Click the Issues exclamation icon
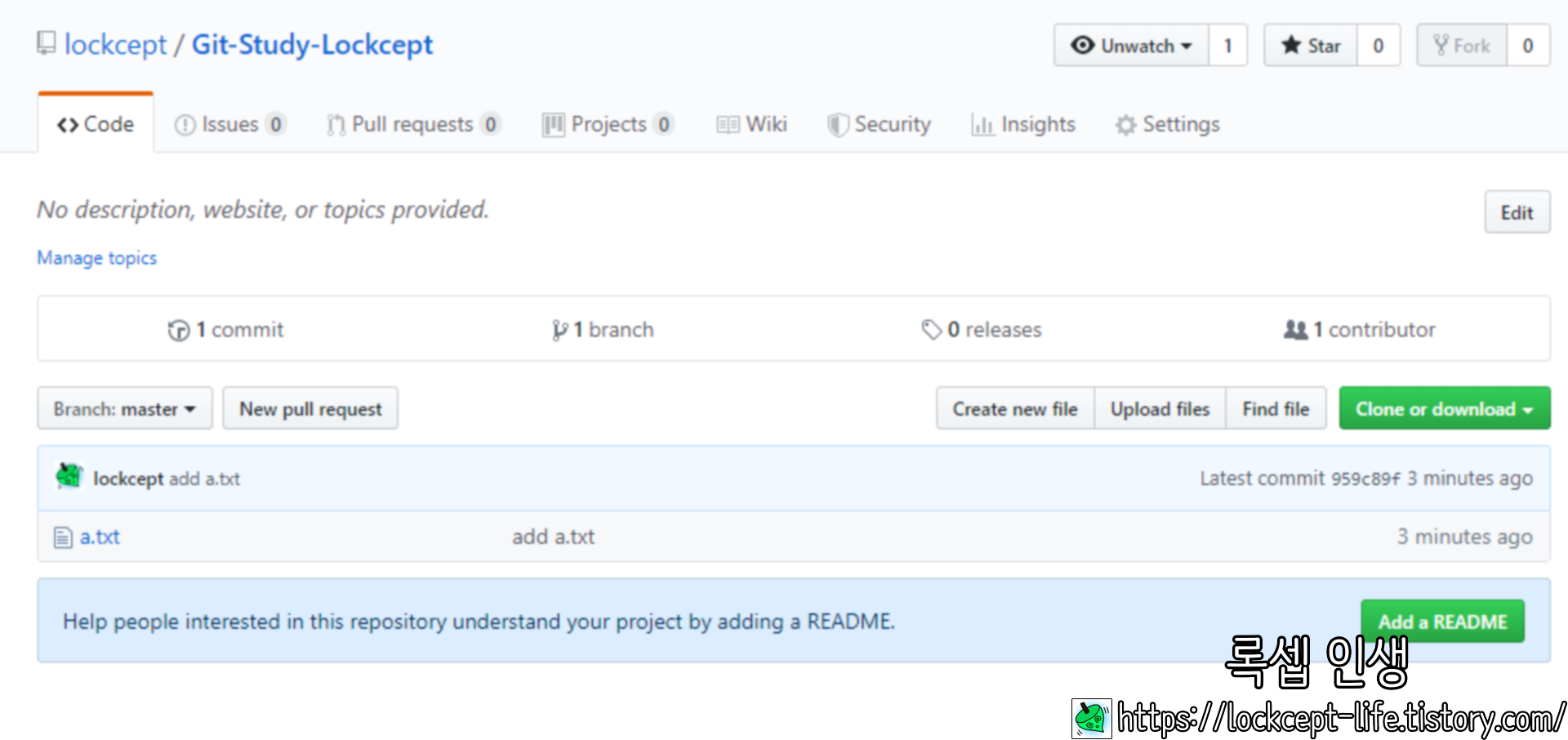 tap(185, 125)
